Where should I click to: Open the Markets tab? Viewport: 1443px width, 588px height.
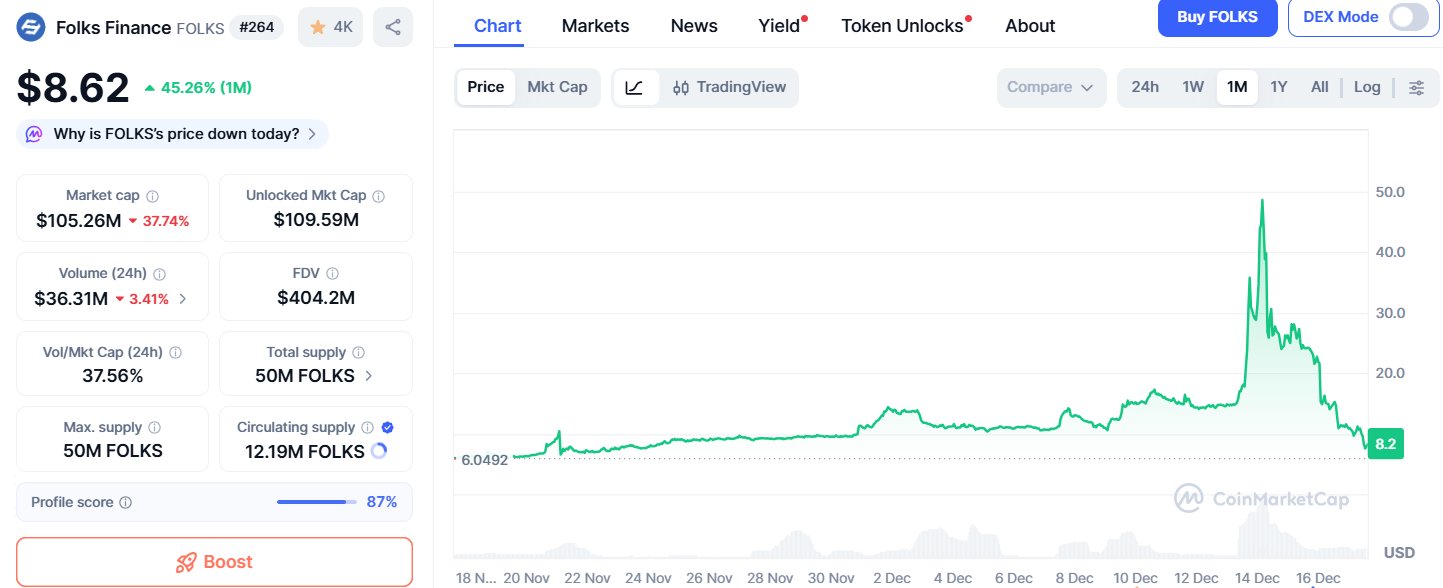[595, 26]
